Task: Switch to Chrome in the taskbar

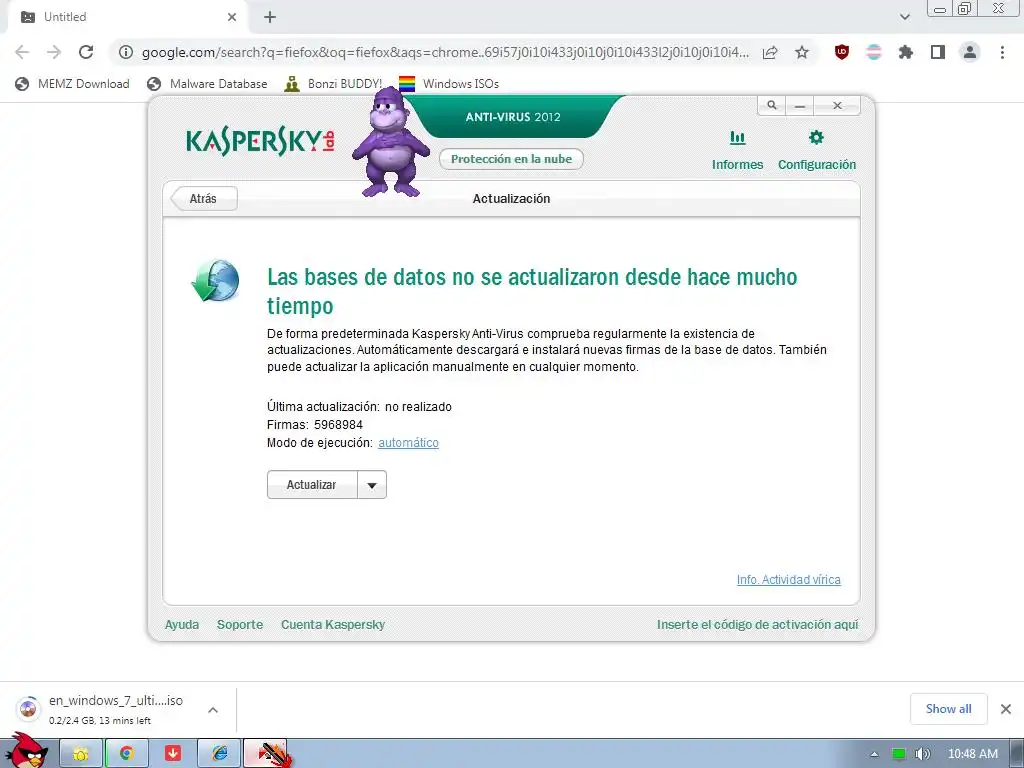Action: 127,754
